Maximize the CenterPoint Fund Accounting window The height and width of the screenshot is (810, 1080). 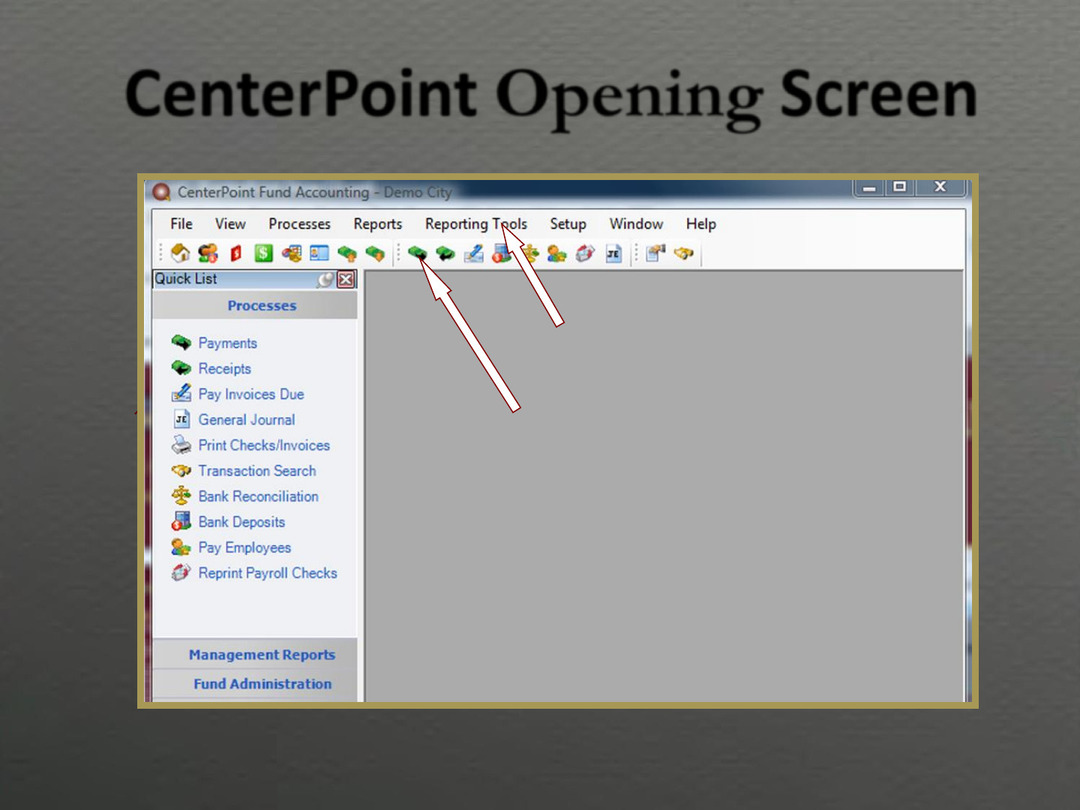click(900, 187)
